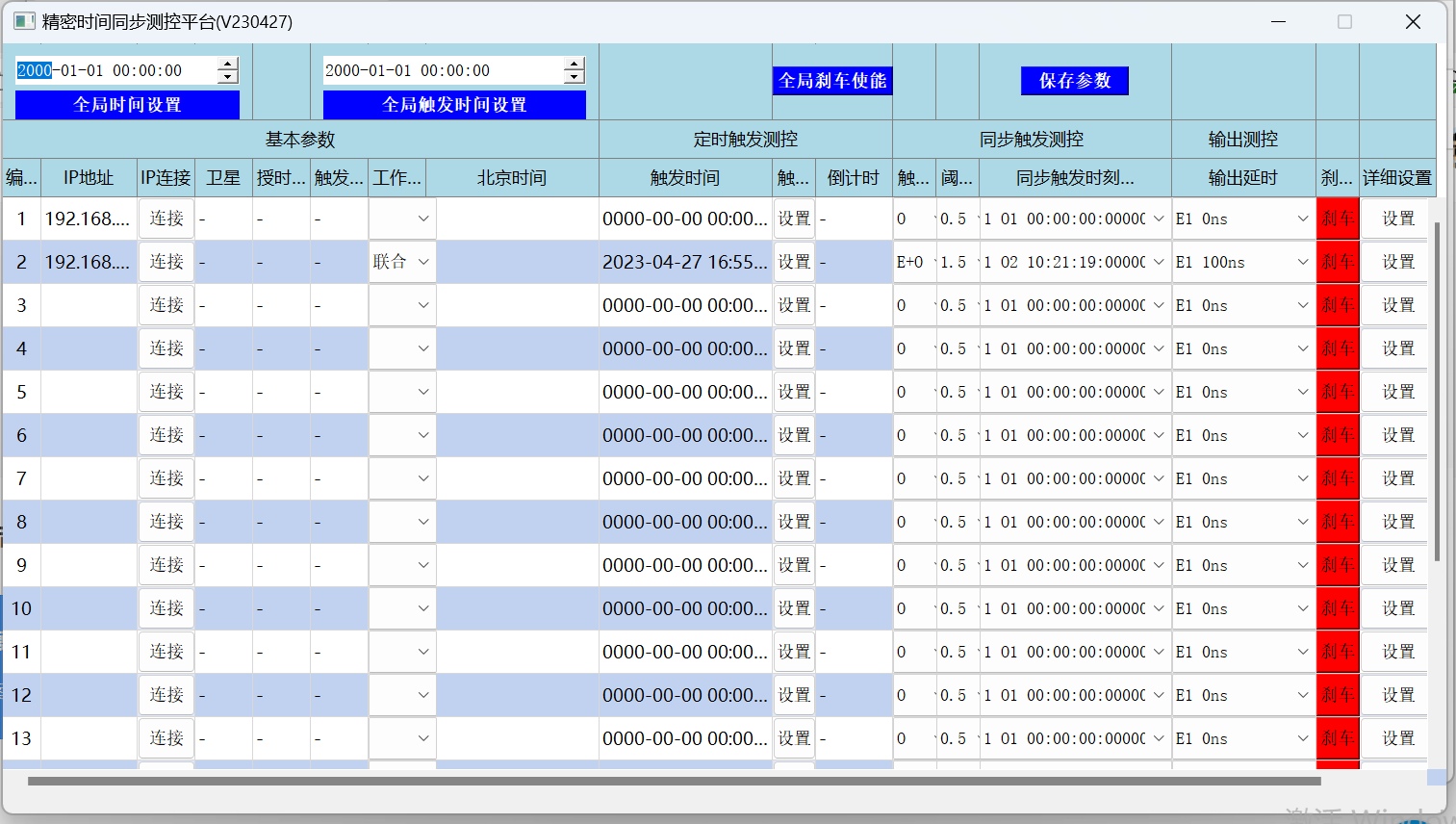
Task: Increment the global time spinner up arrow
Action: tap(228, 64)
